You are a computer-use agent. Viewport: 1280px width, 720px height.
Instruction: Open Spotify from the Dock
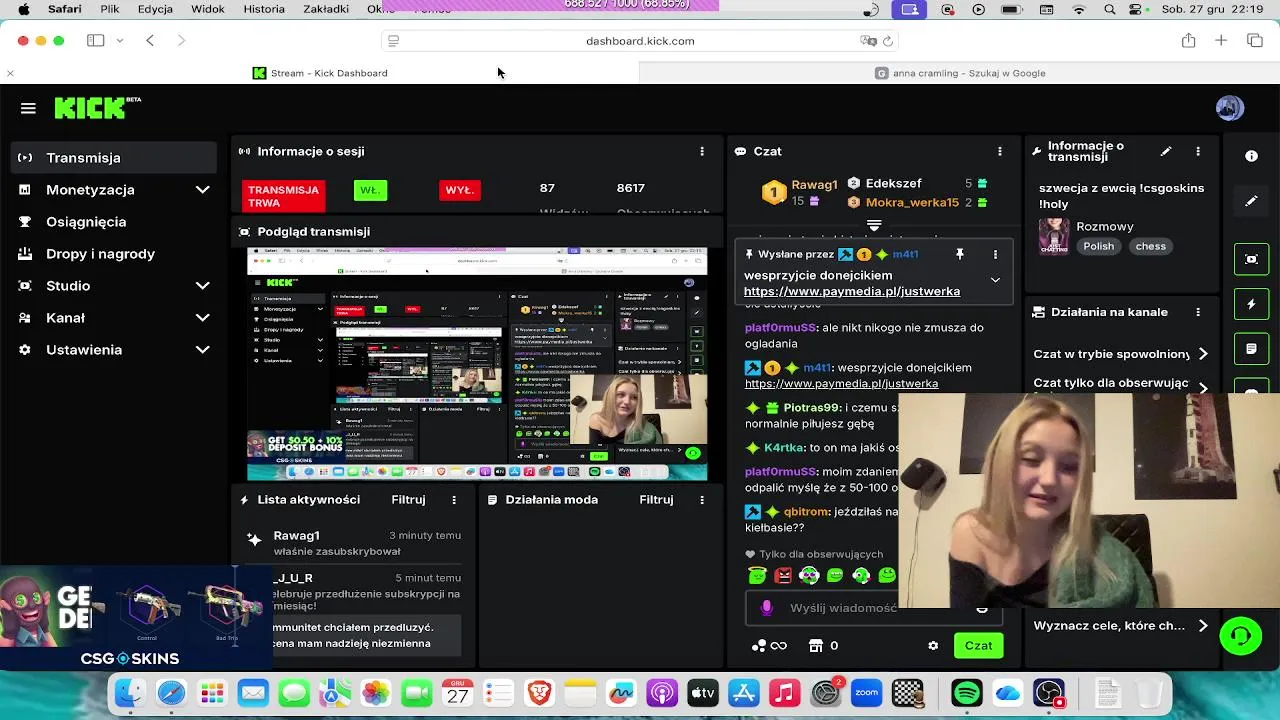(966, 693)
